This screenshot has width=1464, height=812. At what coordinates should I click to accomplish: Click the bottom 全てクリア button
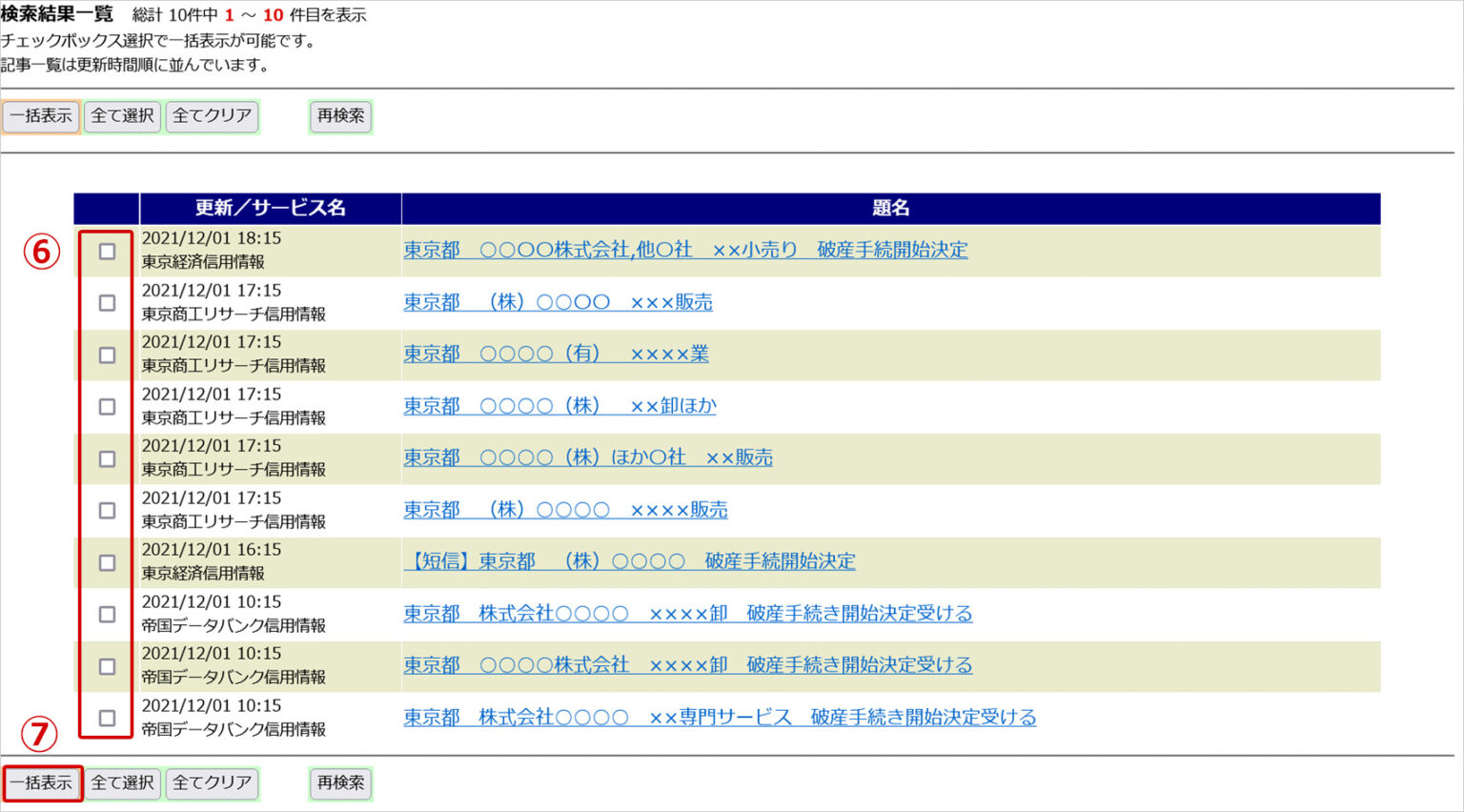tap(212, 783)
